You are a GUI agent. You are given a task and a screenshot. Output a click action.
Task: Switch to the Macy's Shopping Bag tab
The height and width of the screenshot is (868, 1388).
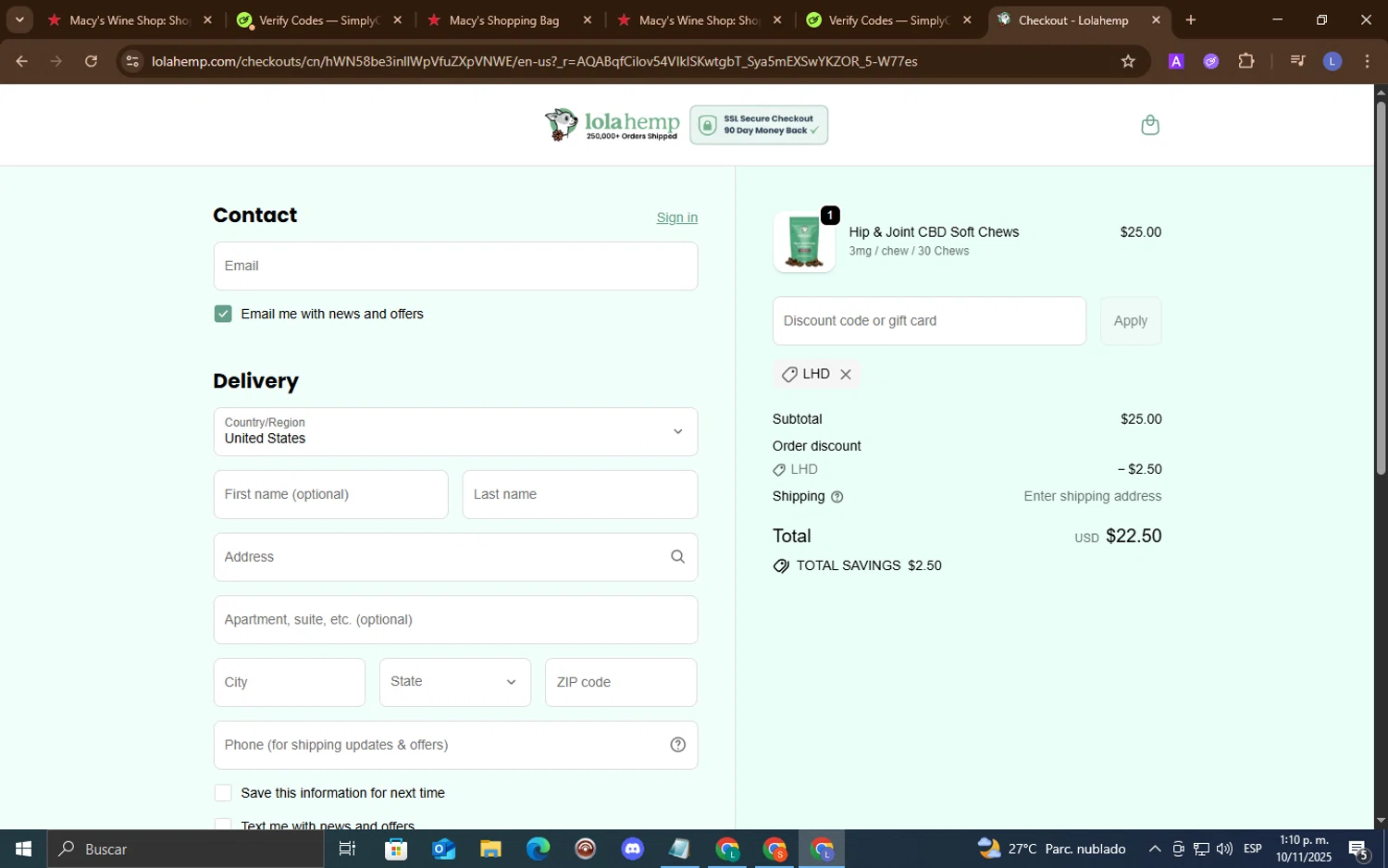click(503, 20)
